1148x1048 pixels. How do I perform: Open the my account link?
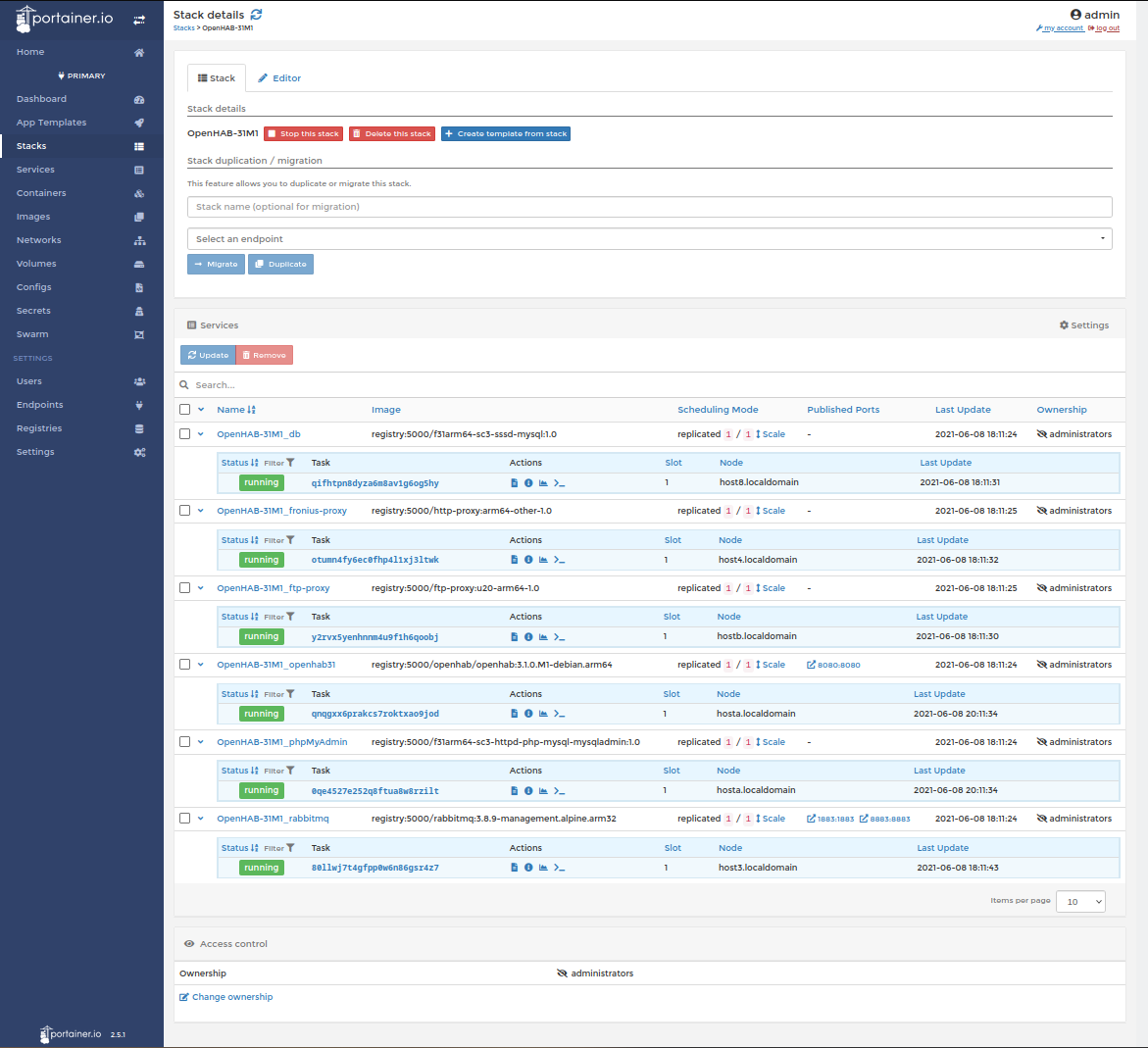(1060, 28)
